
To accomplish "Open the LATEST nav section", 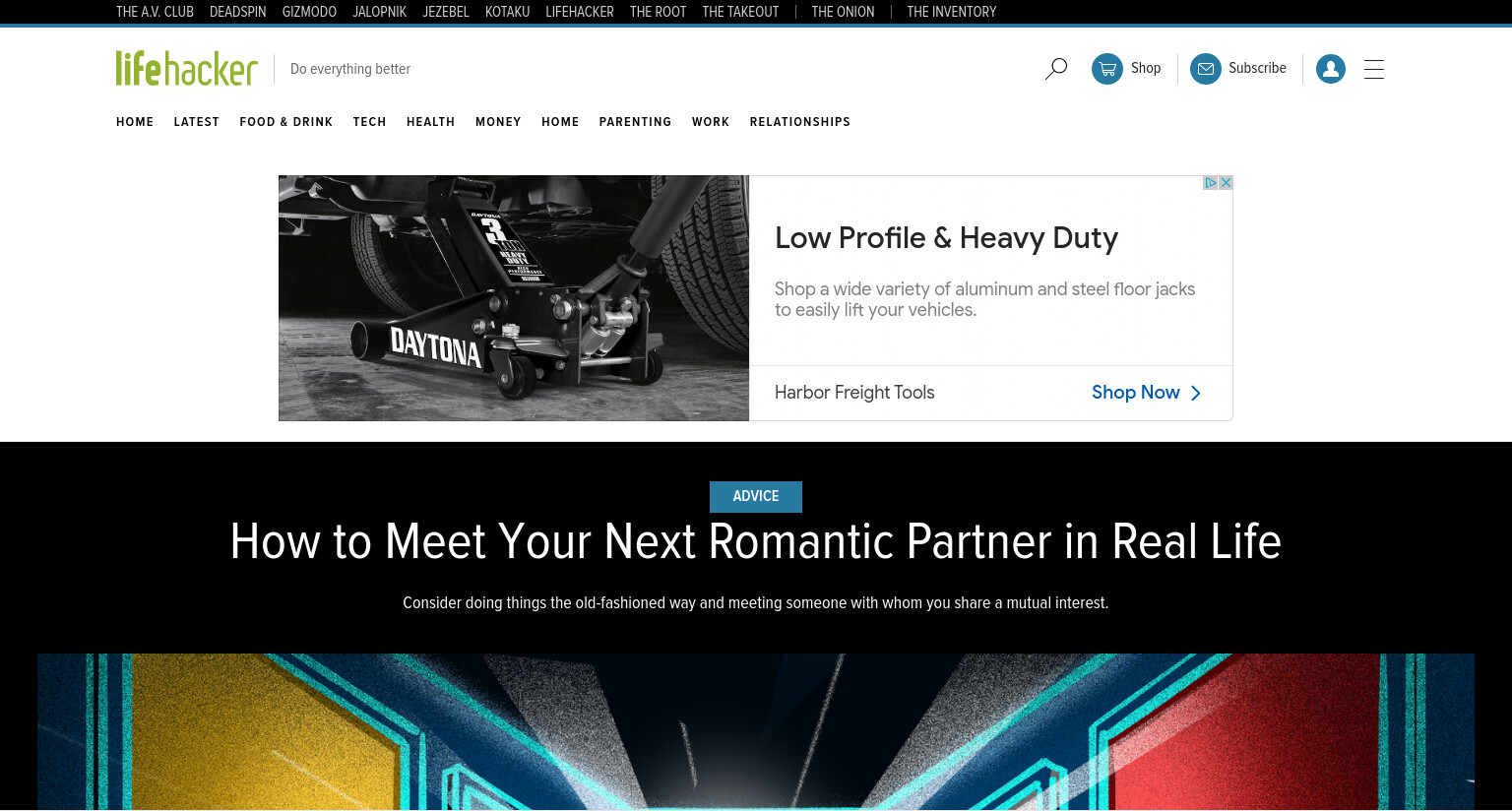I will coord(197,122).
